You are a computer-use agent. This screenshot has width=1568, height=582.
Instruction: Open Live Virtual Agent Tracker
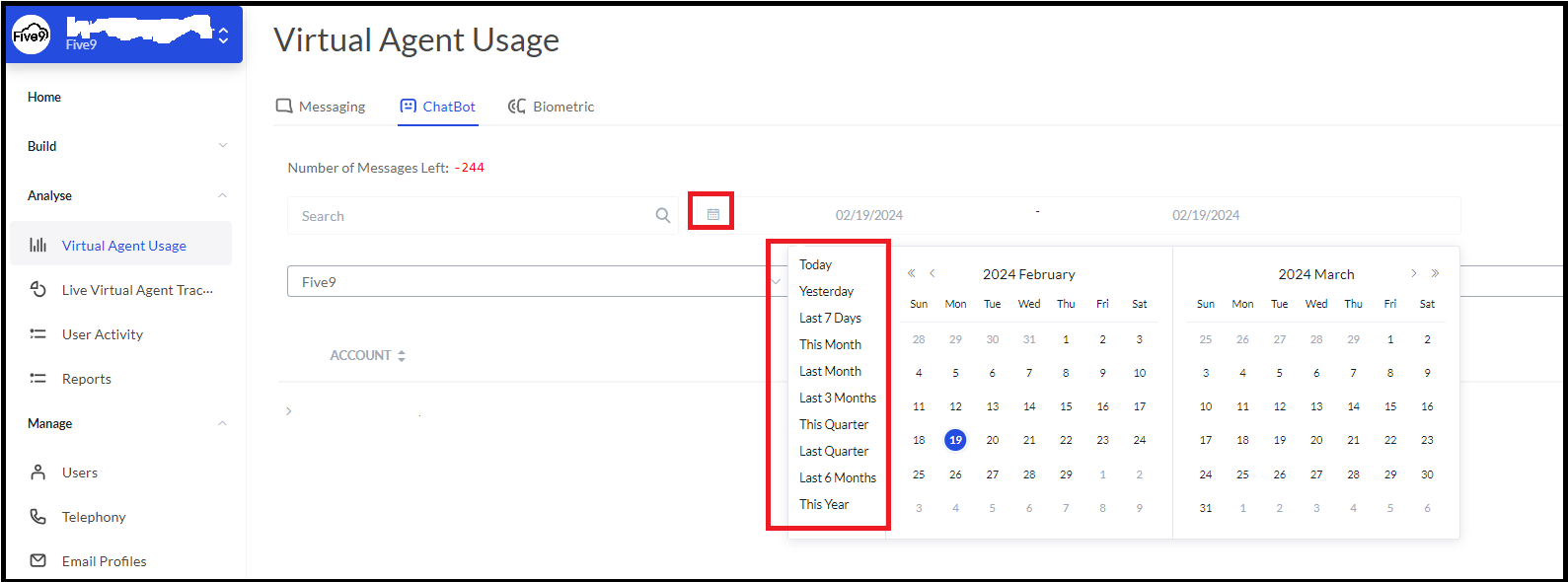tap(137, 290)
